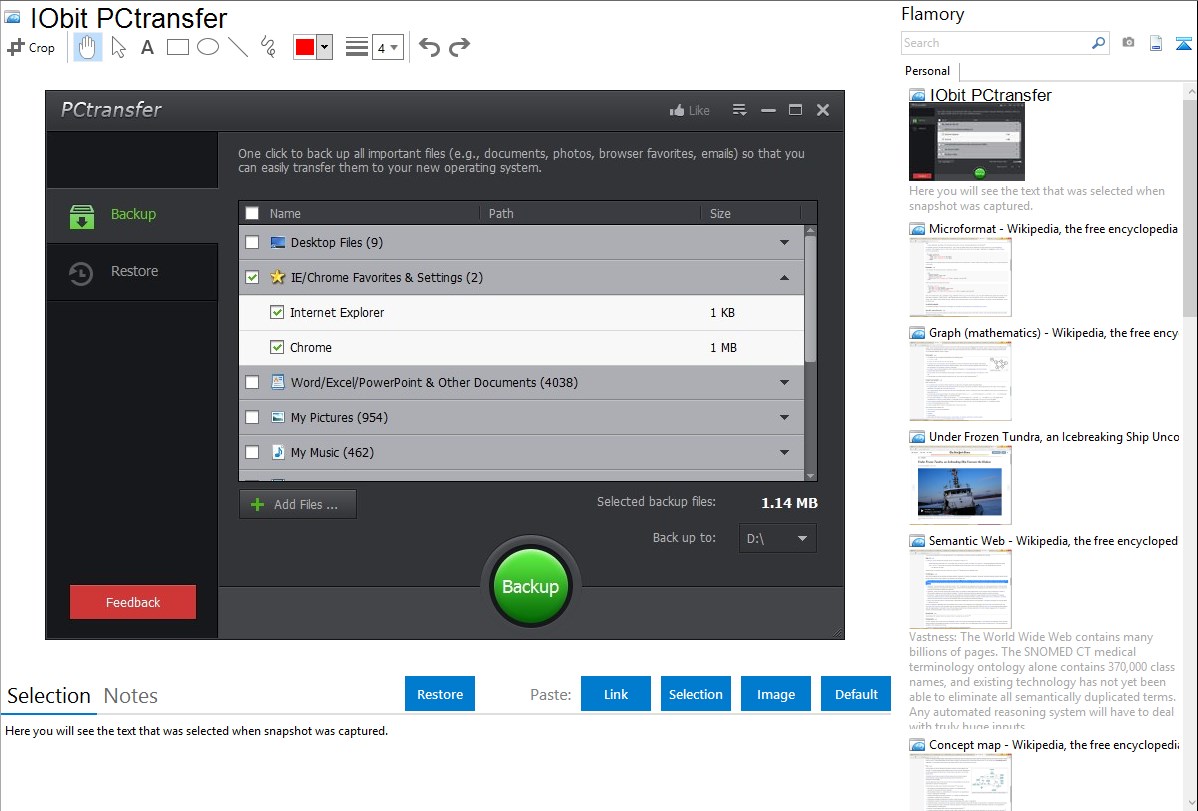Click the Internet Explorer 1 KB size
The image size is (1198, 811).
[722, 313]
